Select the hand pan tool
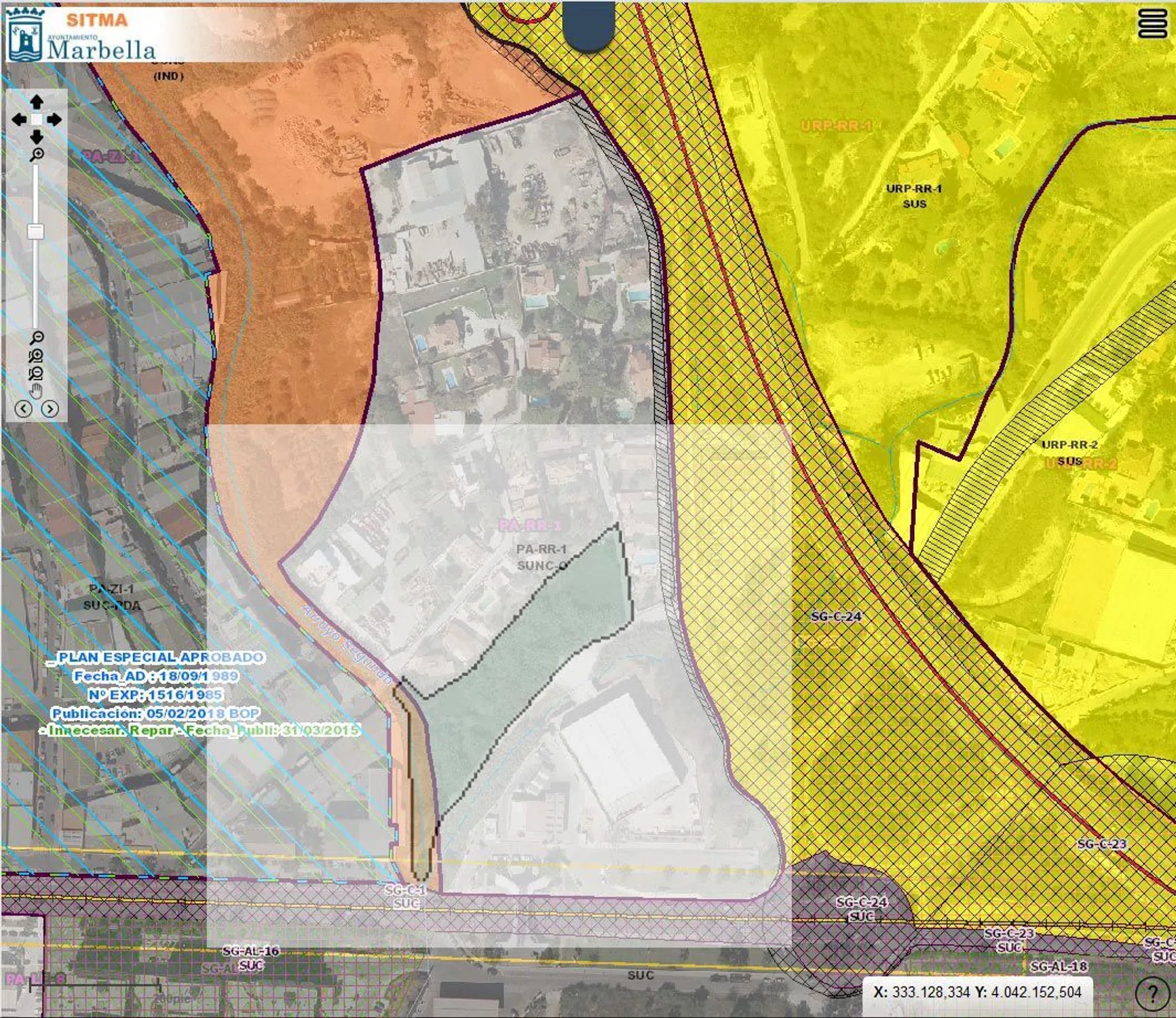 pyautogui.click(x=37, y=390)
